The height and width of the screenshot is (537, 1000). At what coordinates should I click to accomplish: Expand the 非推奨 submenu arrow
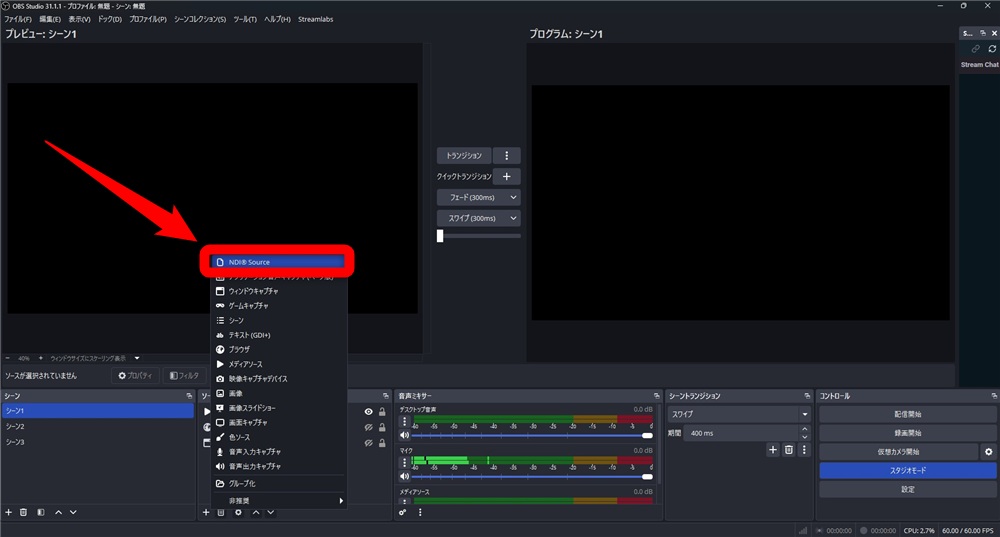click(x=341, y=501)
